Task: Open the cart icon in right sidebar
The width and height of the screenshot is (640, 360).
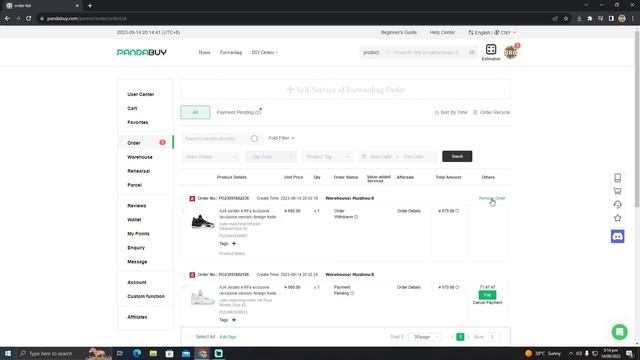Action: point(617,191)
